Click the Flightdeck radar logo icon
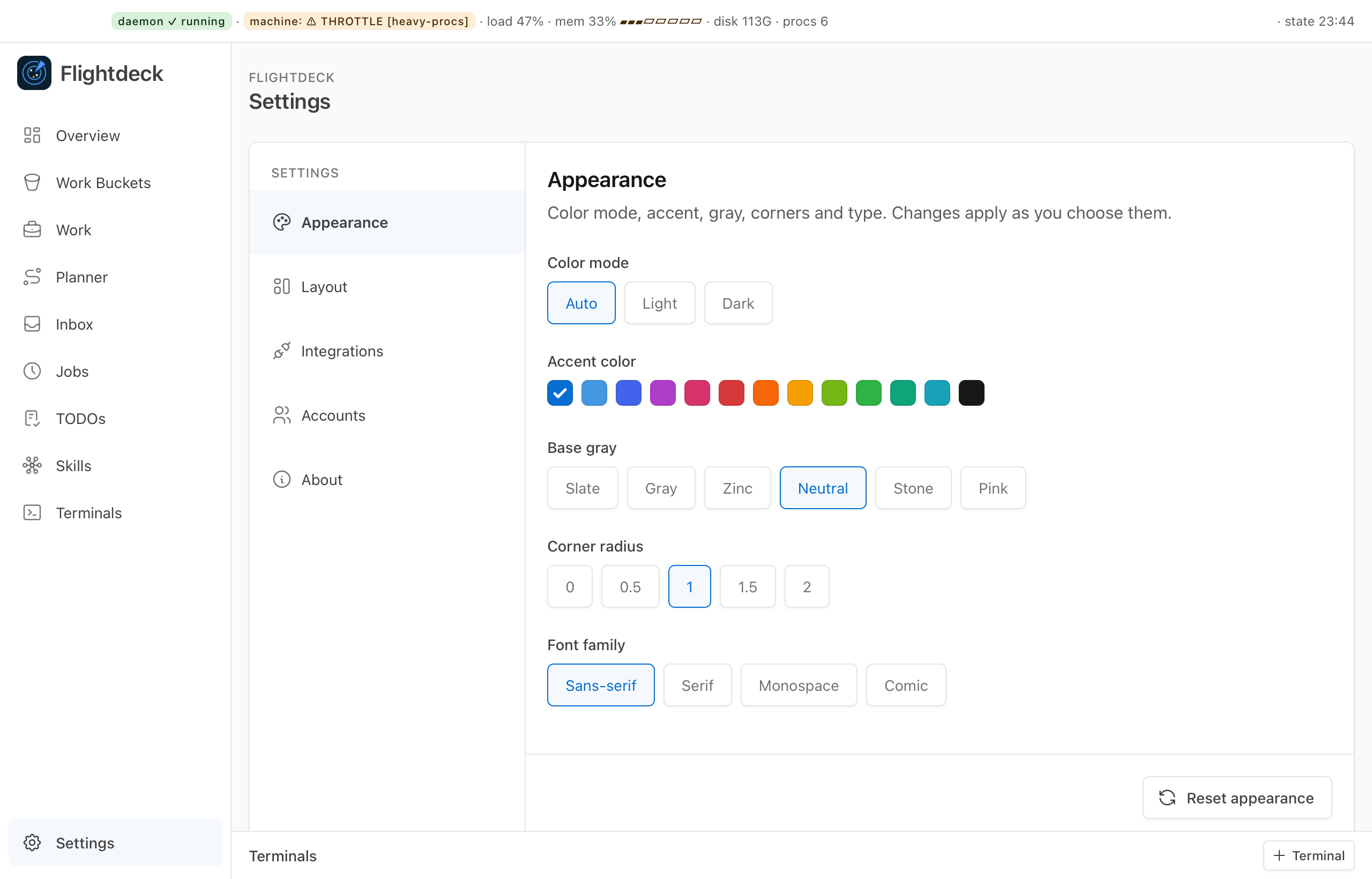Screen dimensions: 1372x879 pyautogui.click(x=34, y=73)
